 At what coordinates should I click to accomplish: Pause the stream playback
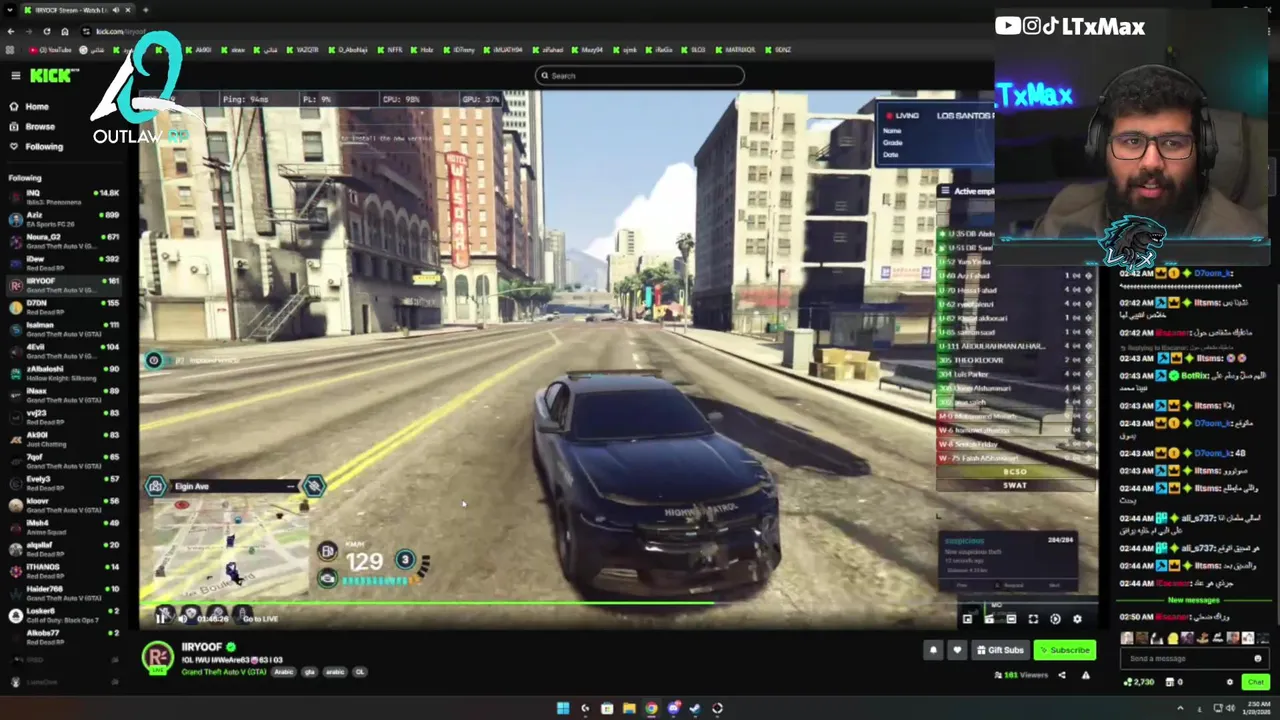coord(160,618)
